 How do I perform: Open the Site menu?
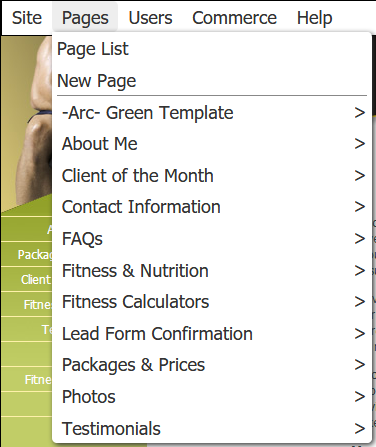pos(27,18)
